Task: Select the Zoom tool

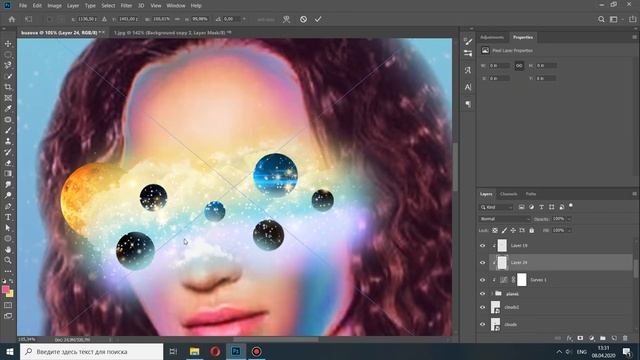Action: [x=8, y=260]
